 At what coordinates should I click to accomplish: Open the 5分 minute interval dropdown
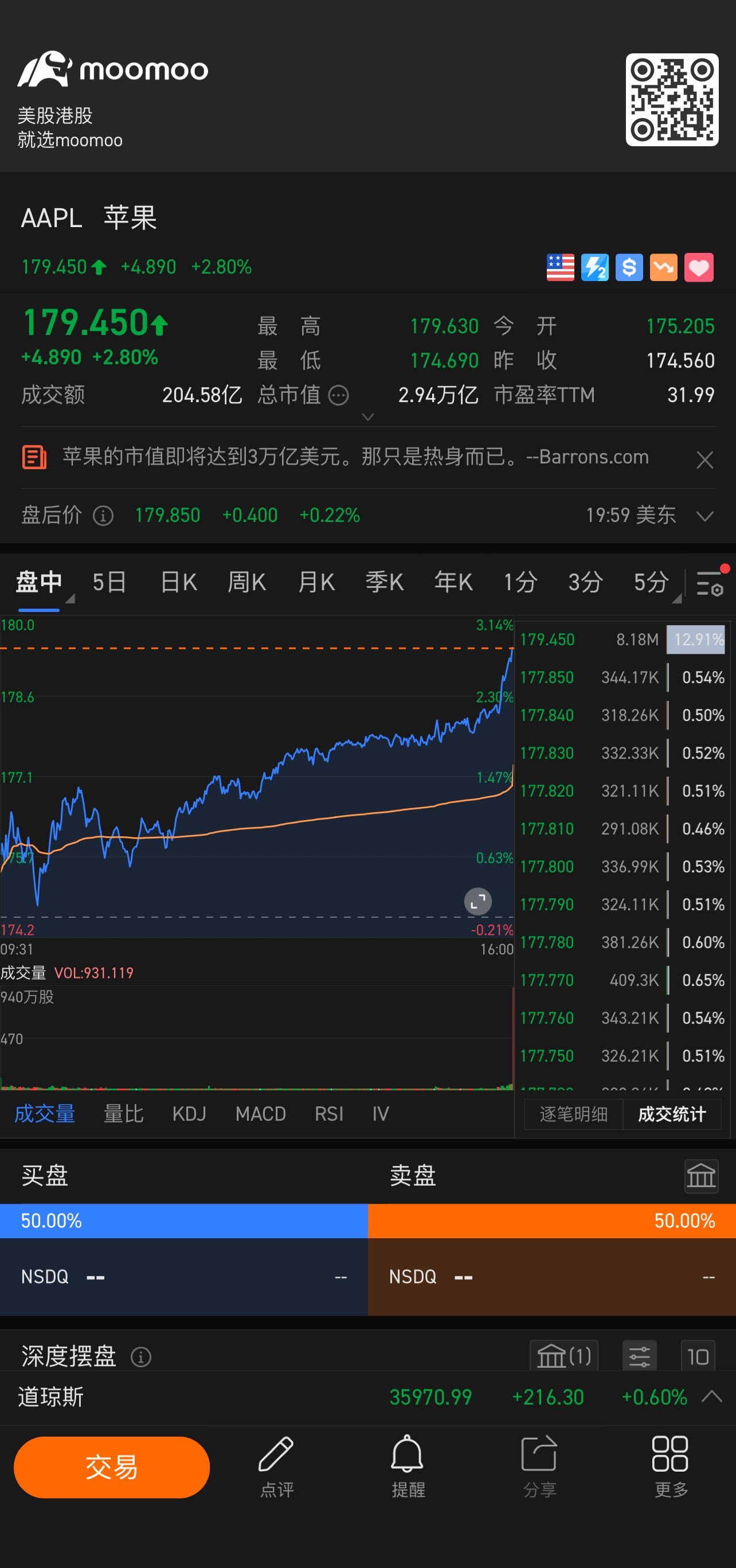656,584
